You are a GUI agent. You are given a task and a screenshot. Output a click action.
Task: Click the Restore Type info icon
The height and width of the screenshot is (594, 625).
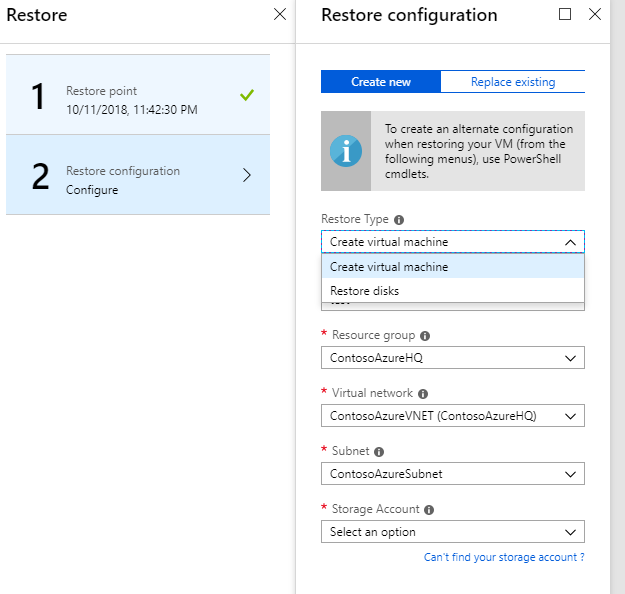click(399, 220)
